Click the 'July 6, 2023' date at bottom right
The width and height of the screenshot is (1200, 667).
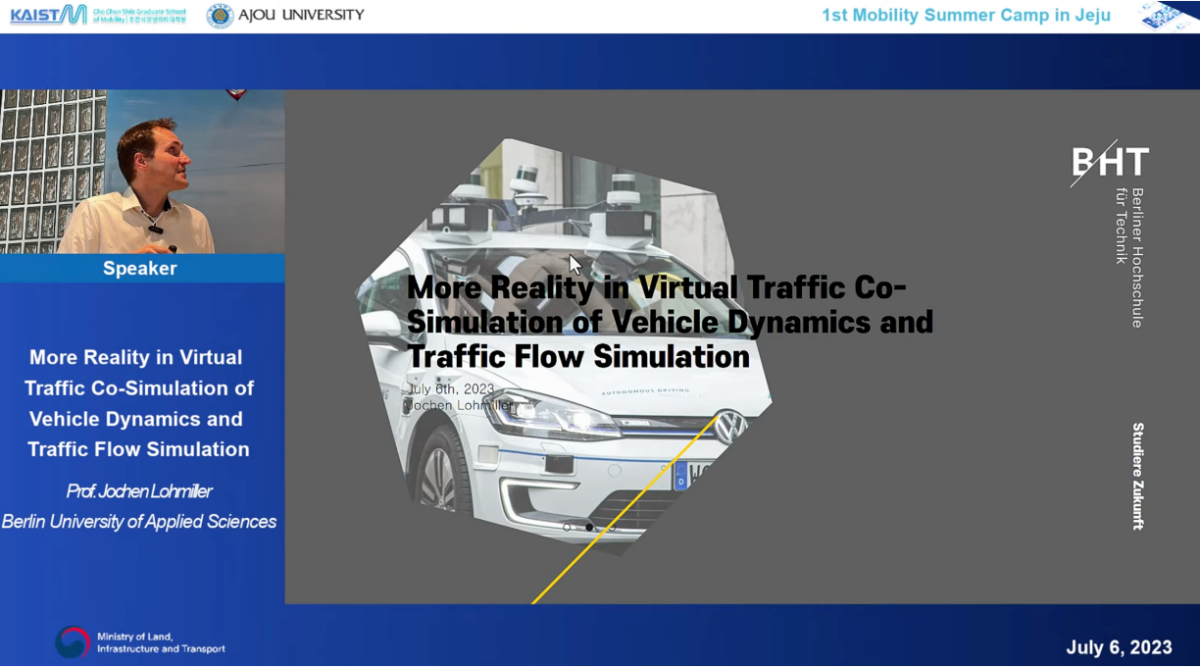tap(1118, 647)
